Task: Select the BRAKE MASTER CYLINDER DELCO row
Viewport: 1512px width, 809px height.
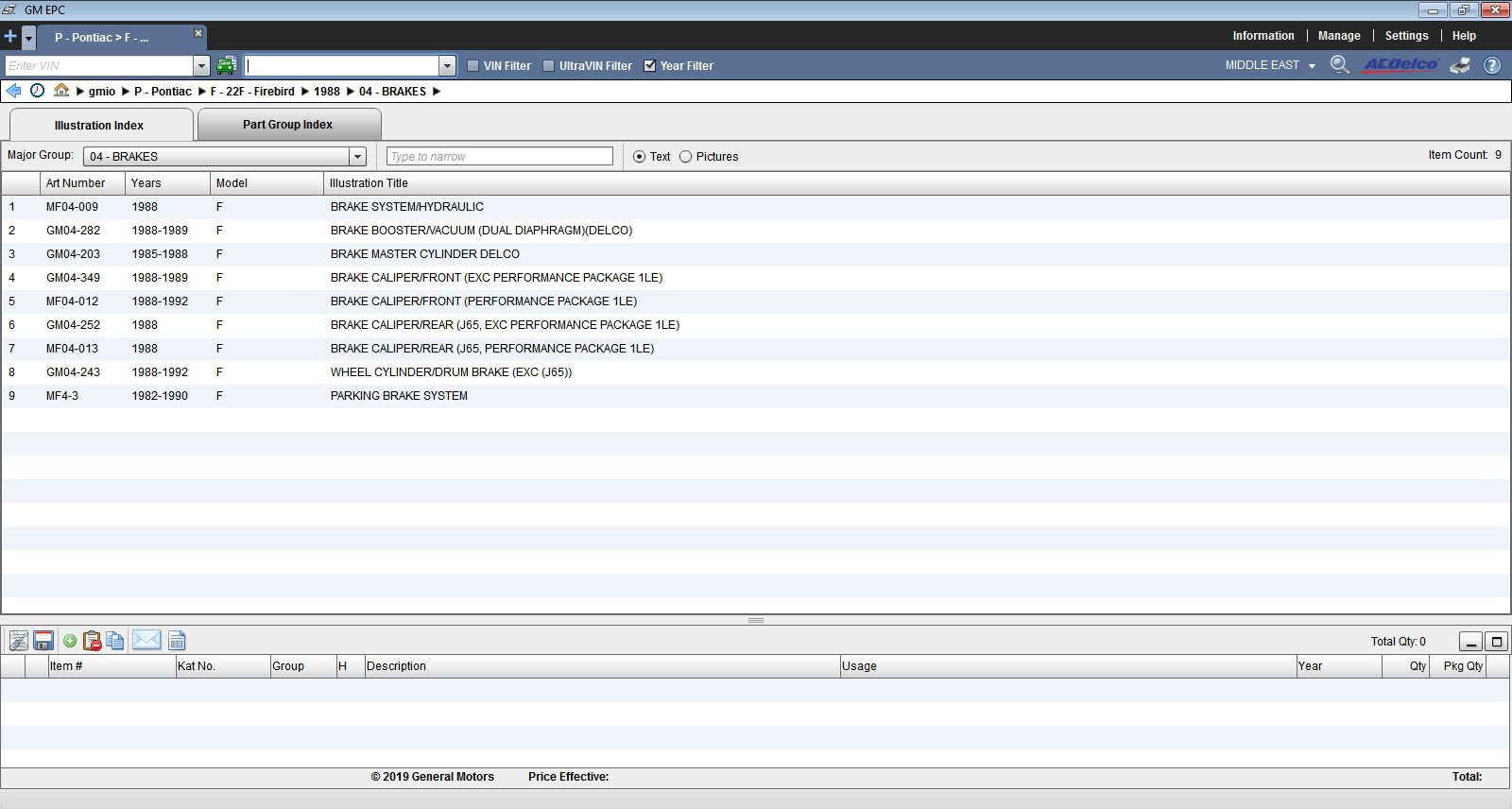Action: point(755,254)
